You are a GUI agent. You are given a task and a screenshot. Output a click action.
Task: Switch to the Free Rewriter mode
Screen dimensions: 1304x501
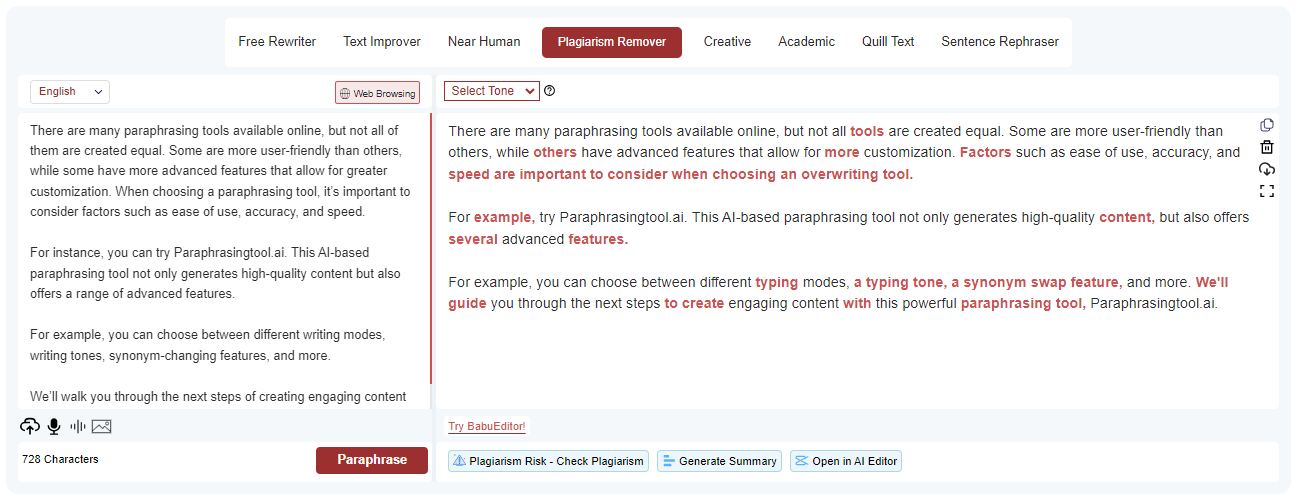click(277, 42)
